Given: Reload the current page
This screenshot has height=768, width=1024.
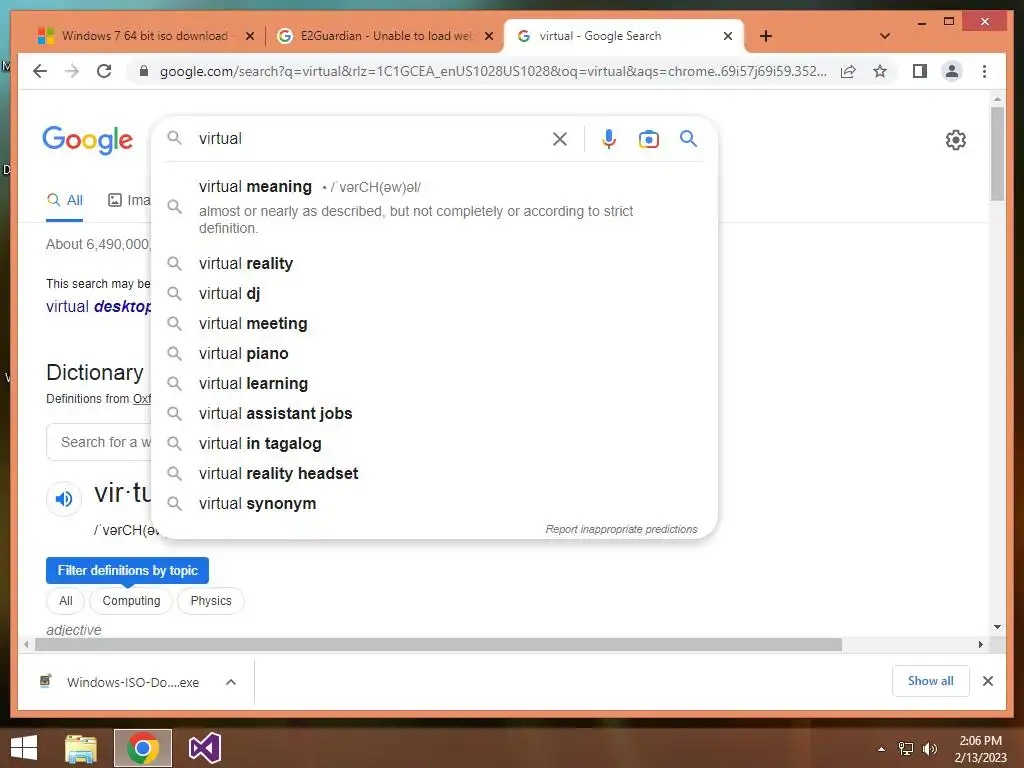Looking at the screenshot, I should point(104,71).
